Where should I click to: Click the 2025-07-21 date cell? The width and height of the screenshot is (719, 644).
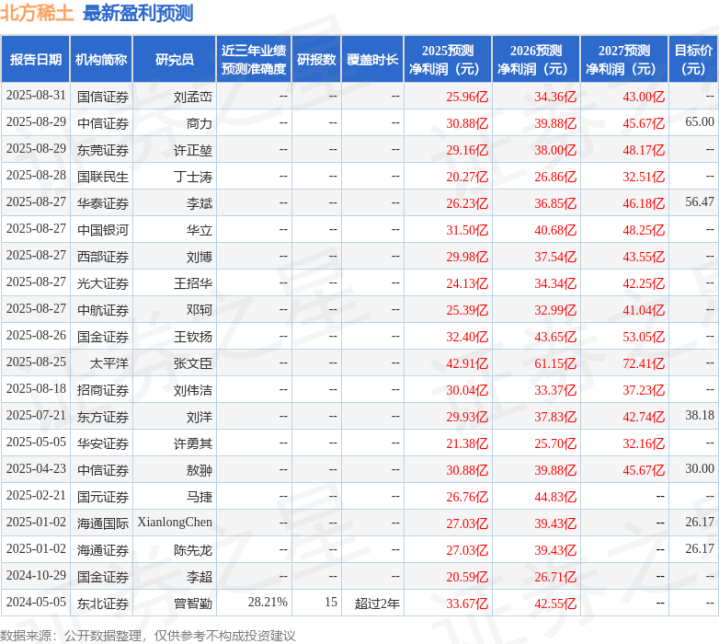pos(36,415)
